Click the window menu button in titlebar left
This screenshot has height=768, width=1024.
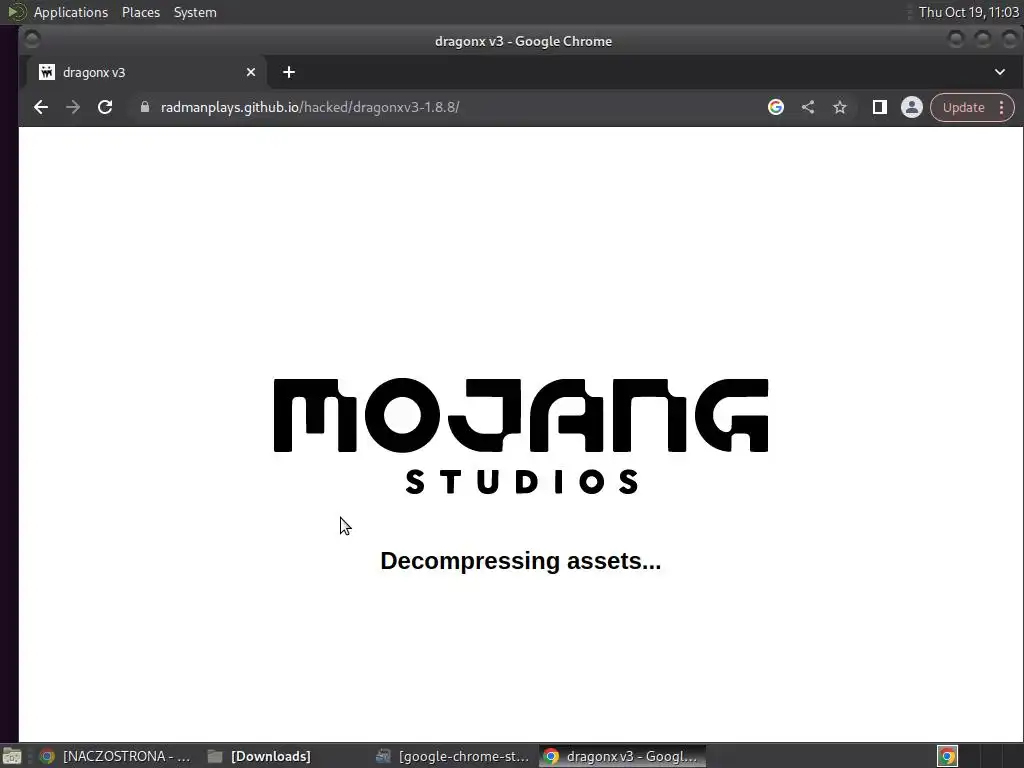[x=32, y=40]
